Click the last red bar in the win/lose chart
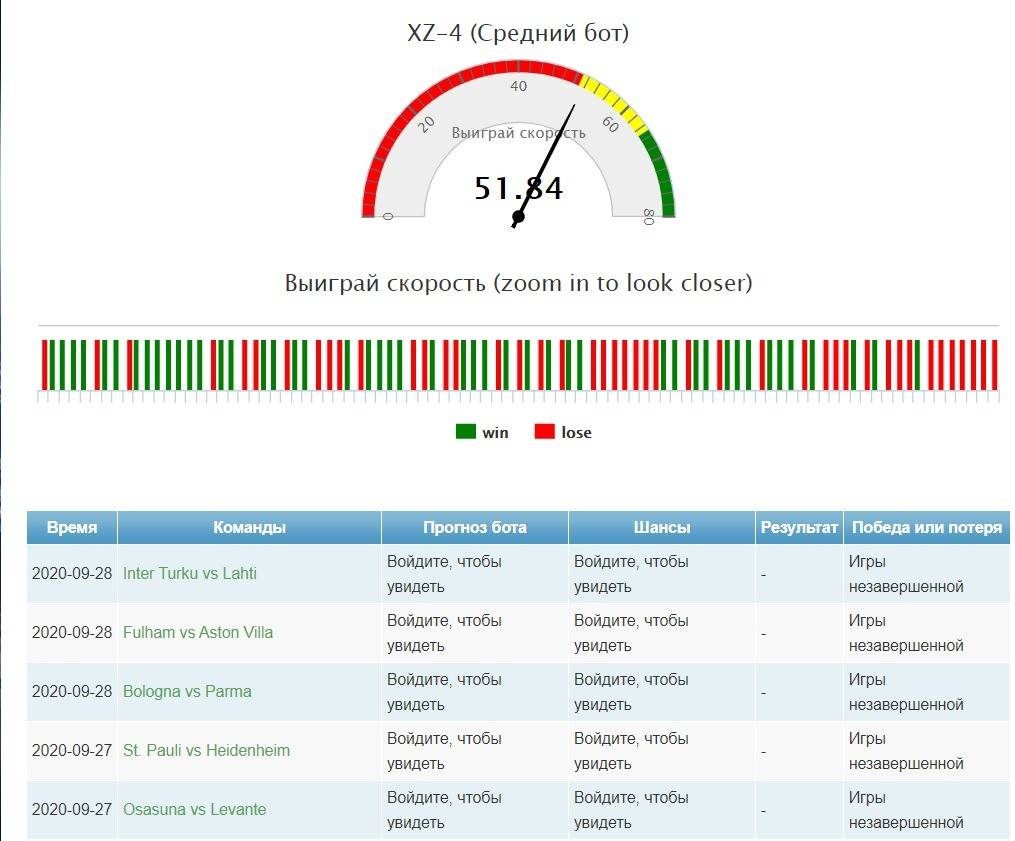Screen dimensions: 1015x841 [994, 365]
